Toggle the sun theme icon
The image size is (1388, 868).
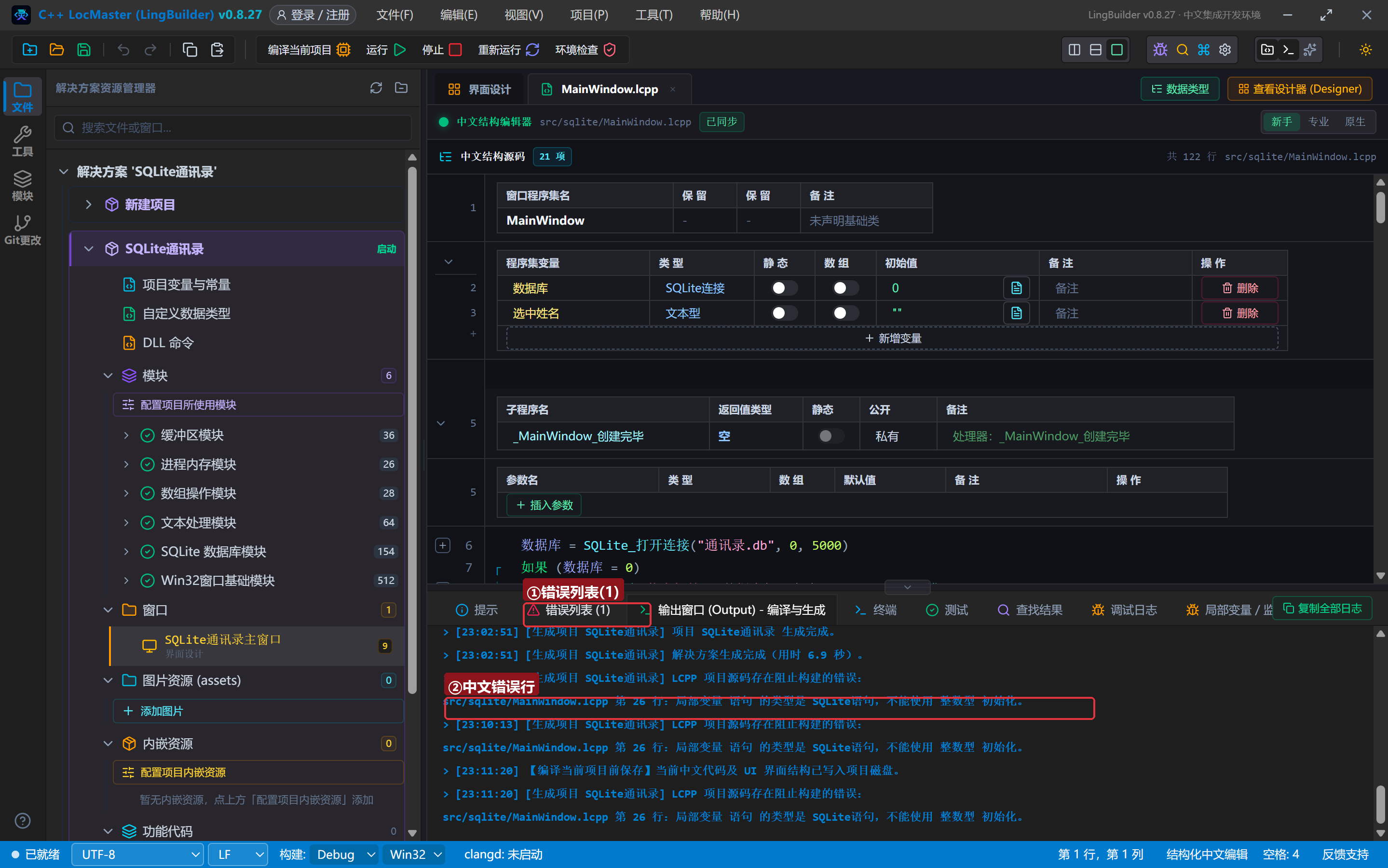coord(1366,50)
